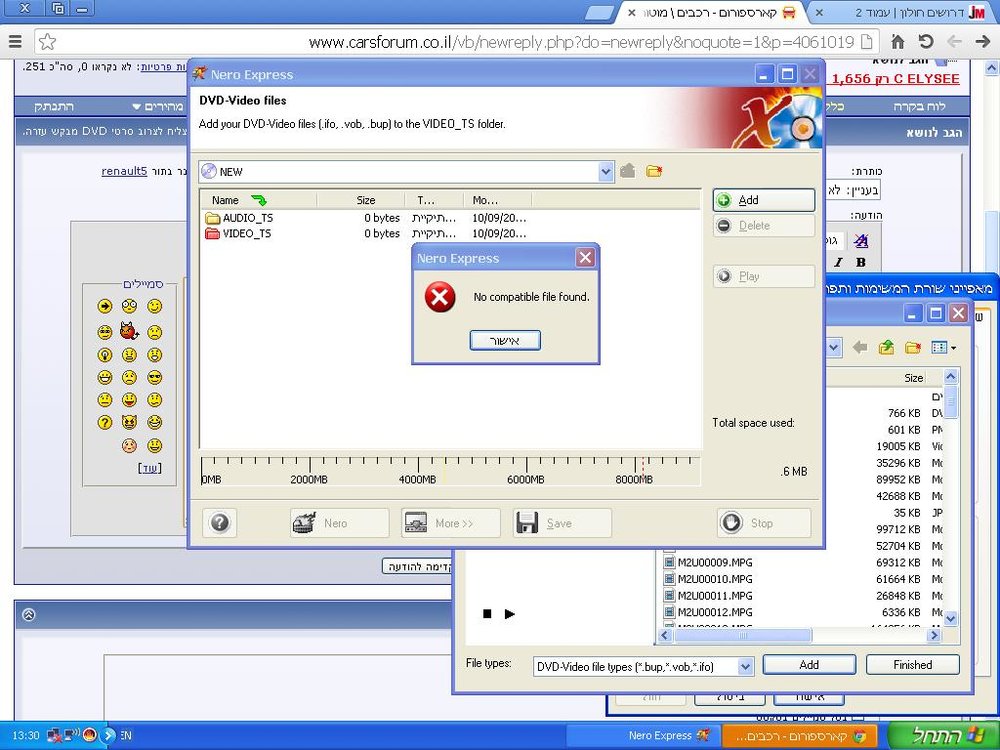Open the folder location dropdown in file dialog
Viewport: 1000px width, 750px height.
coord(834,347)
